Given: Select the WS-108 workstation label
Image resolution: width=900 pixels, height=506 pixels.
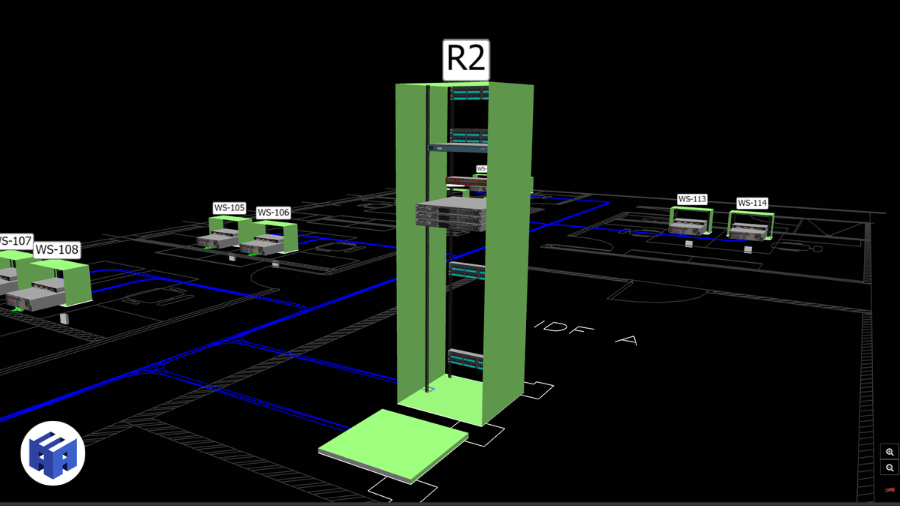Looking at the screenshot, I should 57,250.
